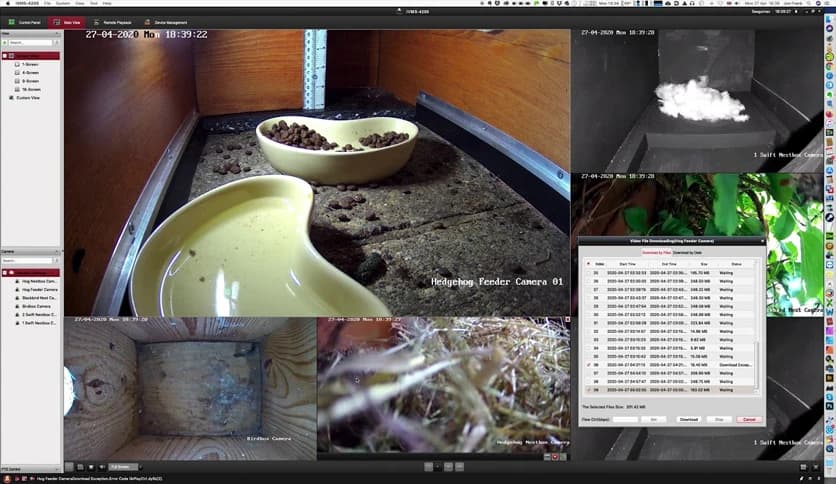Open the System menu
Image resolution: width=836 pixels, height=484 pixels.
(63, 3)
